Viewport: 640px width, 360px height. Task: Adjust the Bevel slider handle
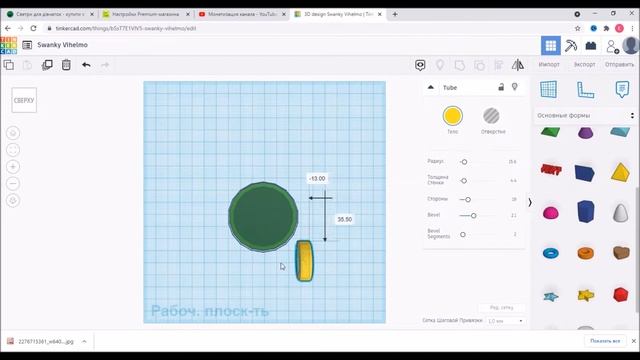tap(473, 216)
